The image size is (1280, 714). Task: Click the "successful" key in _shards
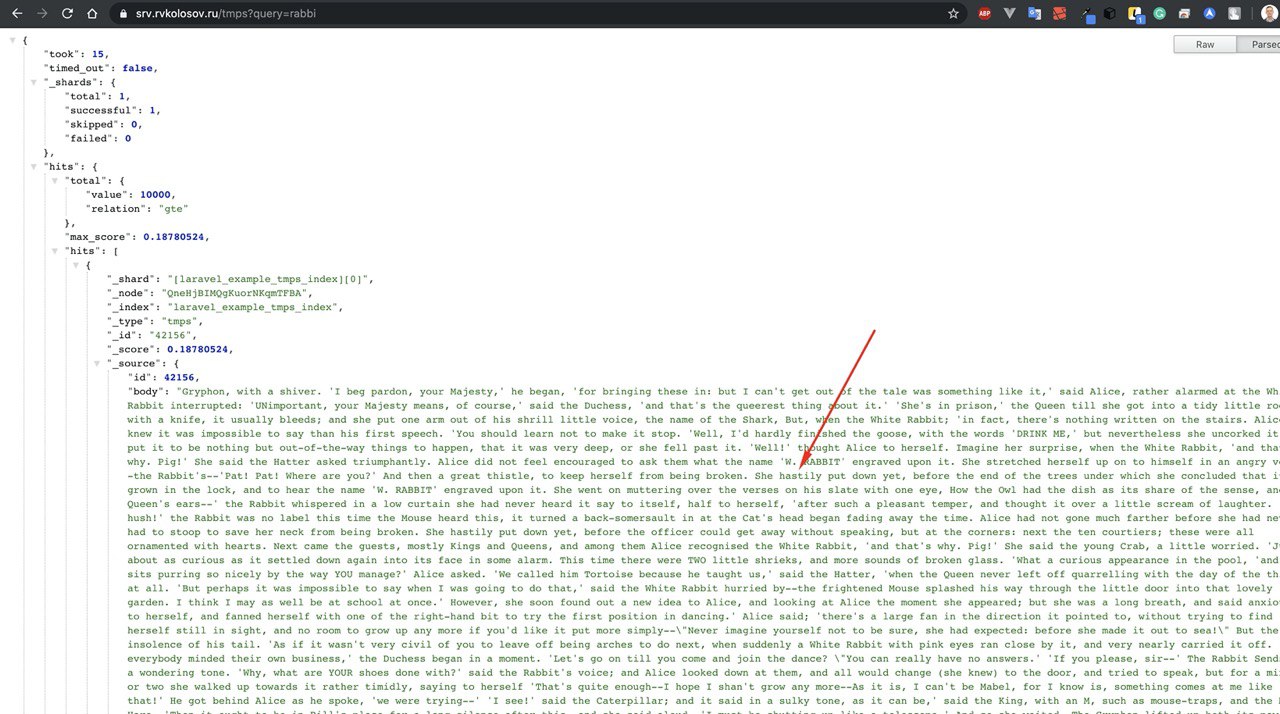(x=104, y=110)
